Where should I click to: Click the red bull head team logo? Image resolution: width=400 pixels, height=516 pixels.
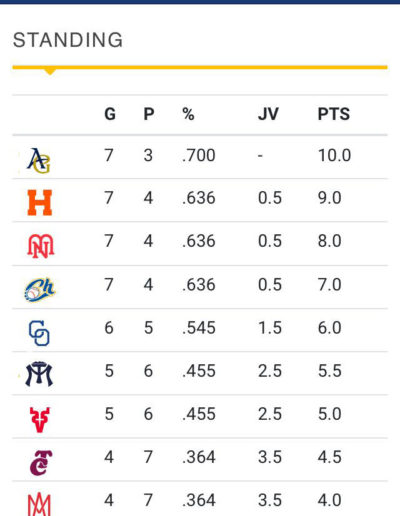point(40,420)
